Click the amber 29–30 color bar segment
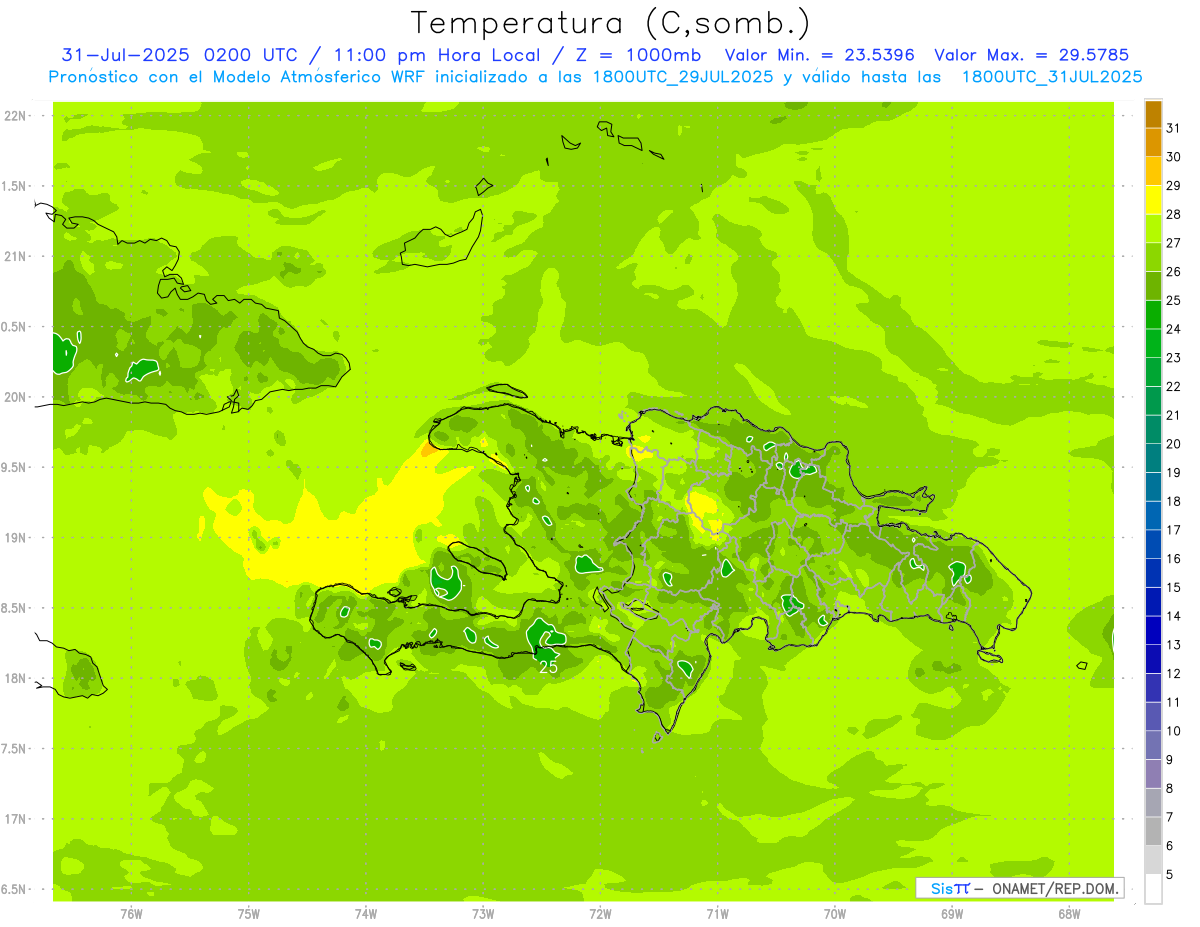The image size is (1200, 927). pyautogui.click(x=1153, y=171)
